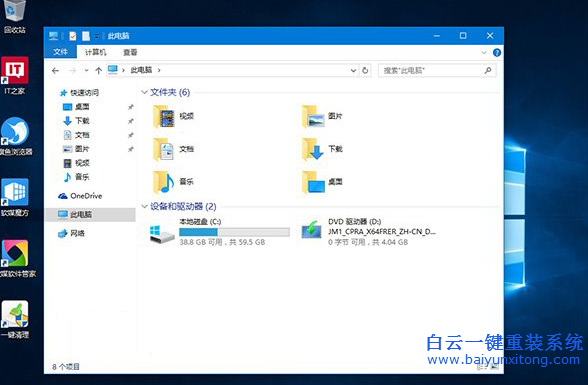Collapse the 设备和驱动器 (2) group
The width and height of the screenshot is (588, 385).
tap(144, 207)
